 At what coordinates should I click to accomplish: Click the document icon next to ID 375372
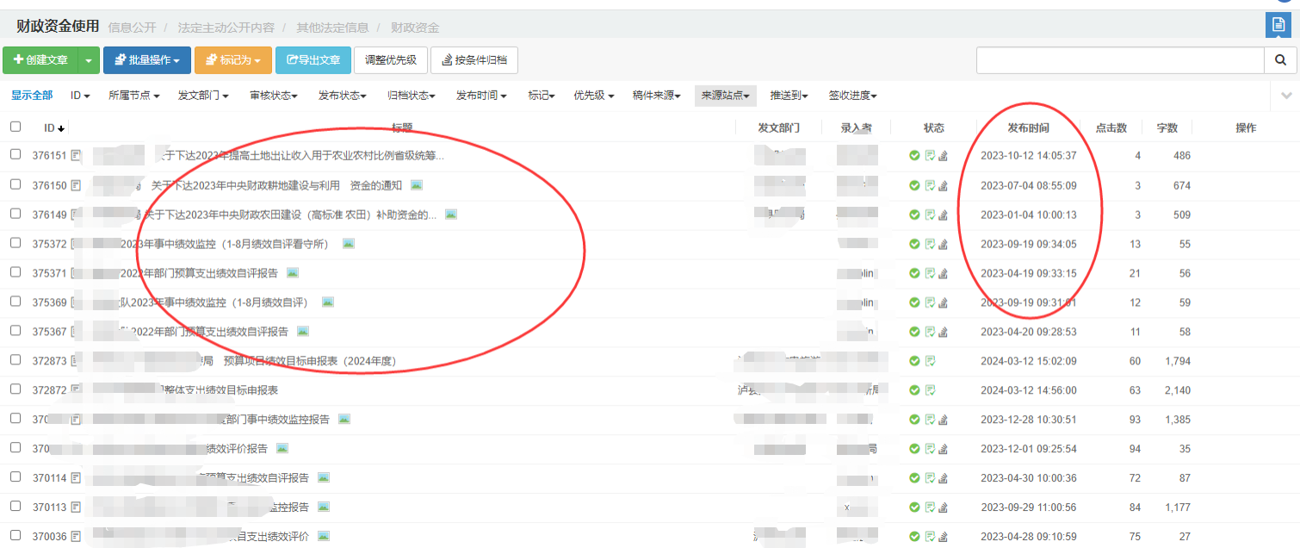(76, 244)
